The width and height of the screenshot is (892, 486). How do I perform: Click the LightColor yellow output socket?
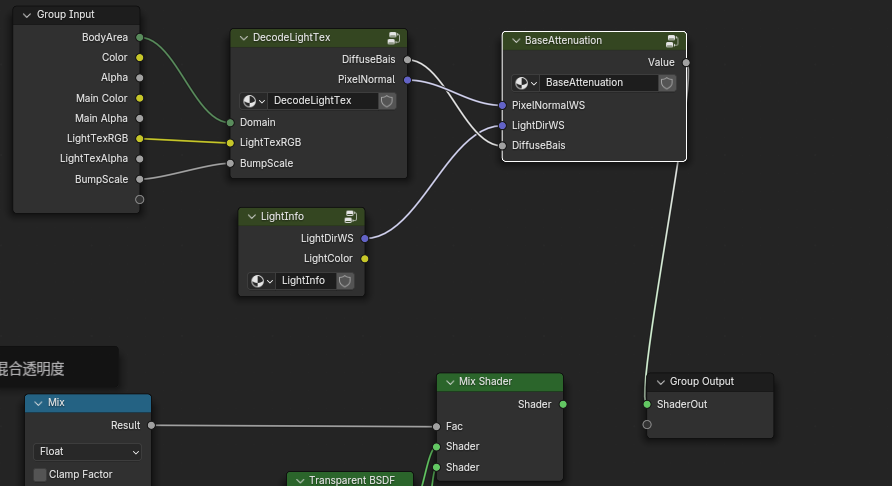pyautogui.click(x=365, y=259)
